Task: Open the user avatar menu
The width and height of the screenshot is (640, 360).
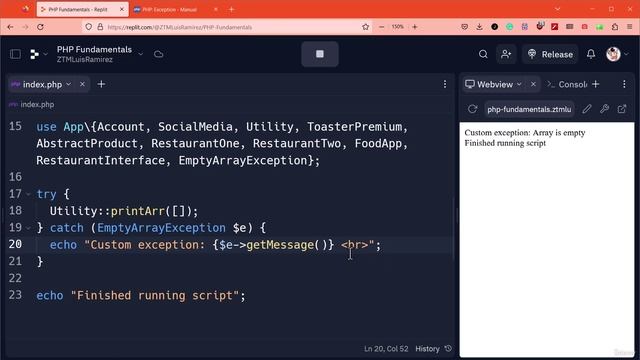Action: click(x=617, y=54)
